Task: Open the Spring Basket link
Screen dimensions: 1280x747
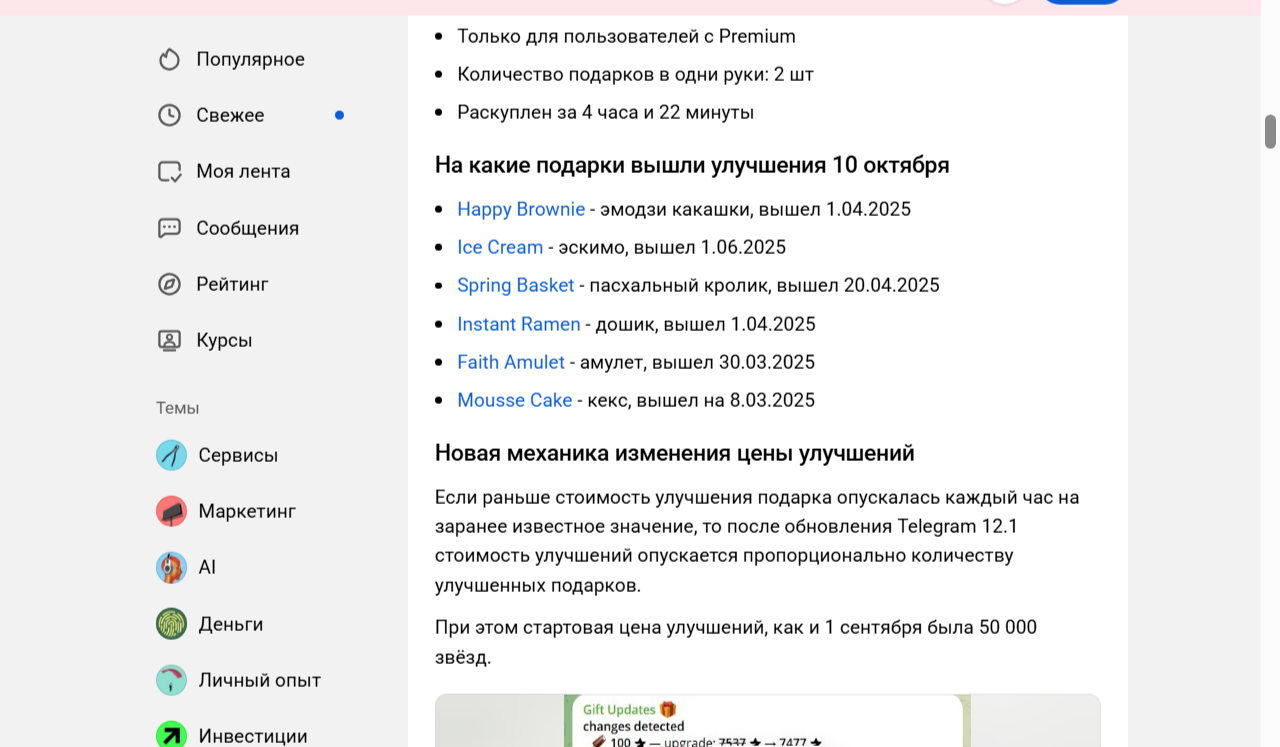Action: pos(515,285)
